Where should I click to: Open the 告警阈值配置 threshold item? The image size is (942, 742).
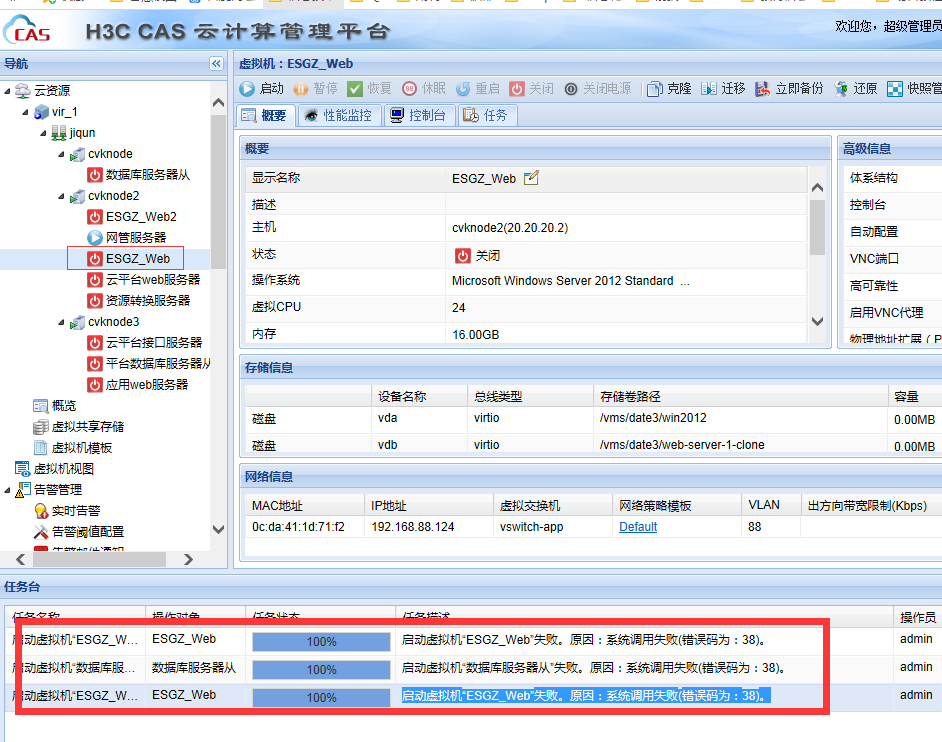(x=79, y=532)
